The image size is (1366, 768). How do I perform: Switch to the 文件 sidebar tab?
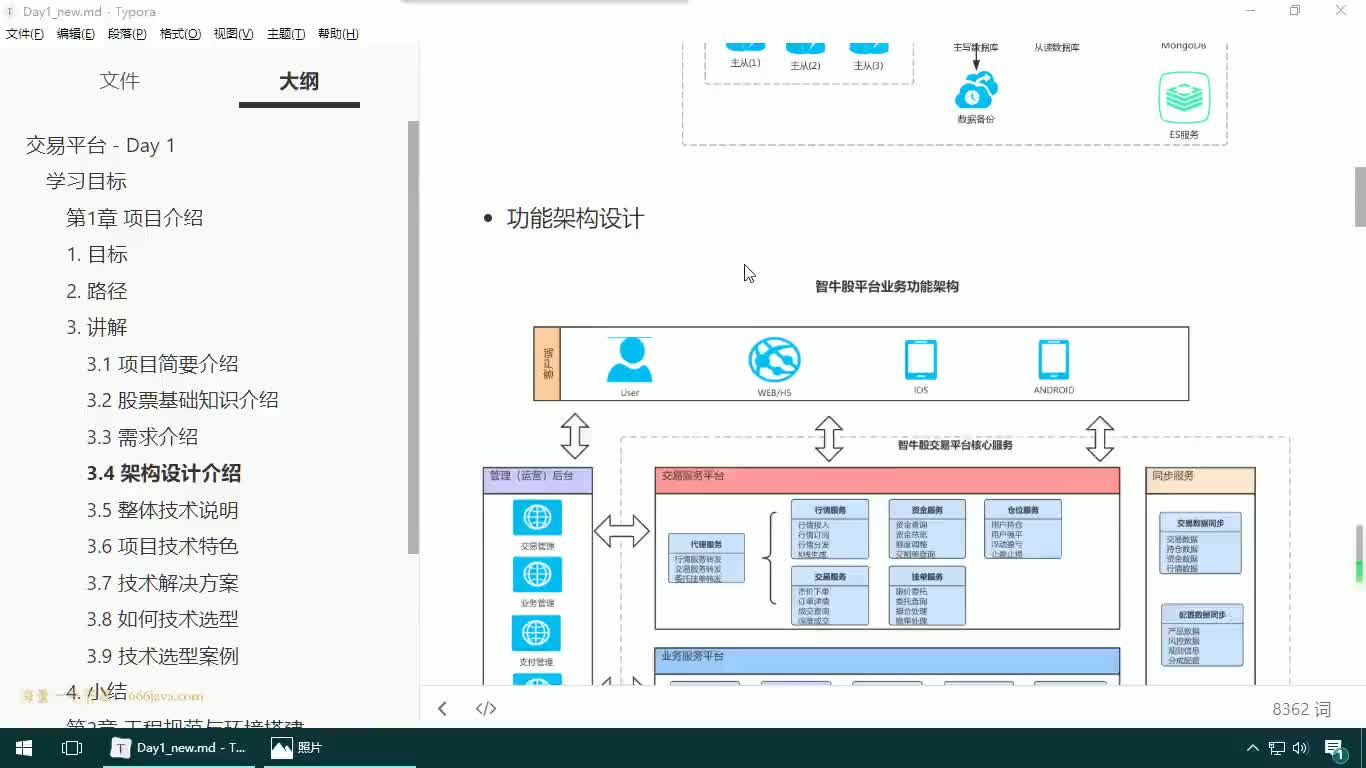click(120, 81)
